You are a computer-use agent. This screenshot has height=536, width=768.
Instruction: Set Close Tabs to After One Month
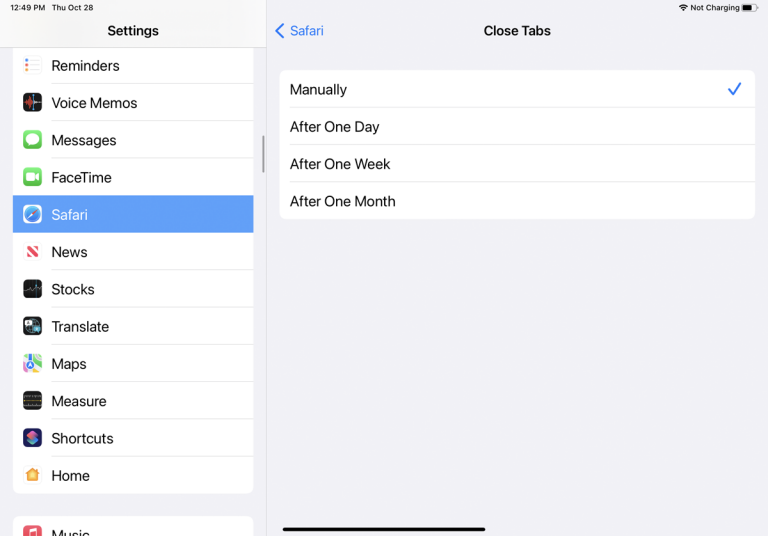[516, 201]
